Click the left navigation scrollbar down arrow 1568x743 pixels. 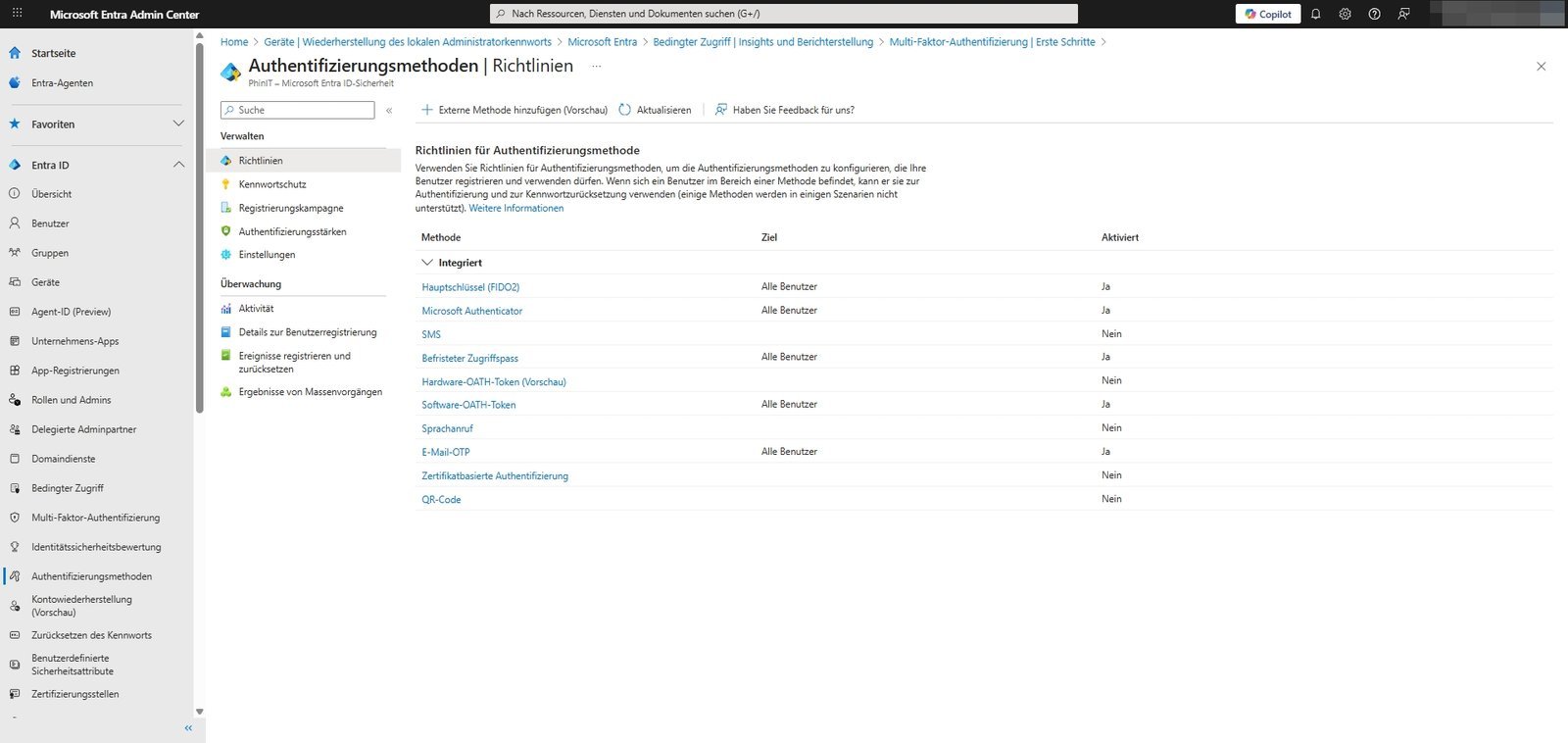click(x=200, y=712)
